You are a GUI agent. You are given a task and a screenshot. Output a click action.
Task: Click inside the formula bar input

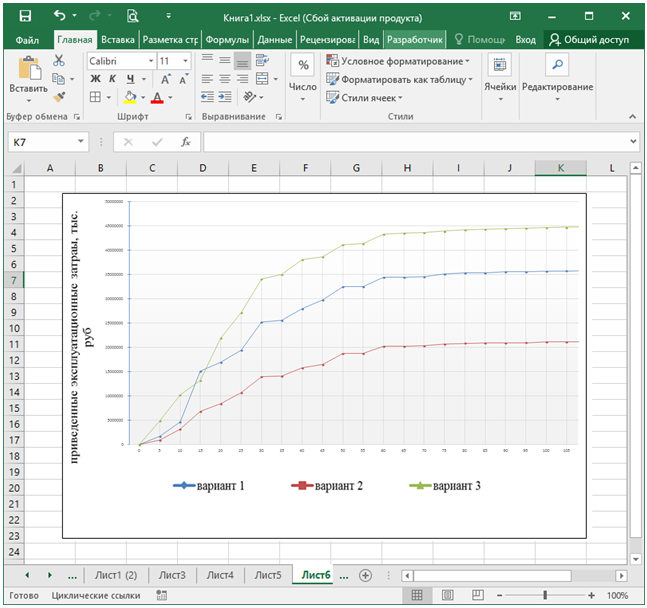pos(416,142)
